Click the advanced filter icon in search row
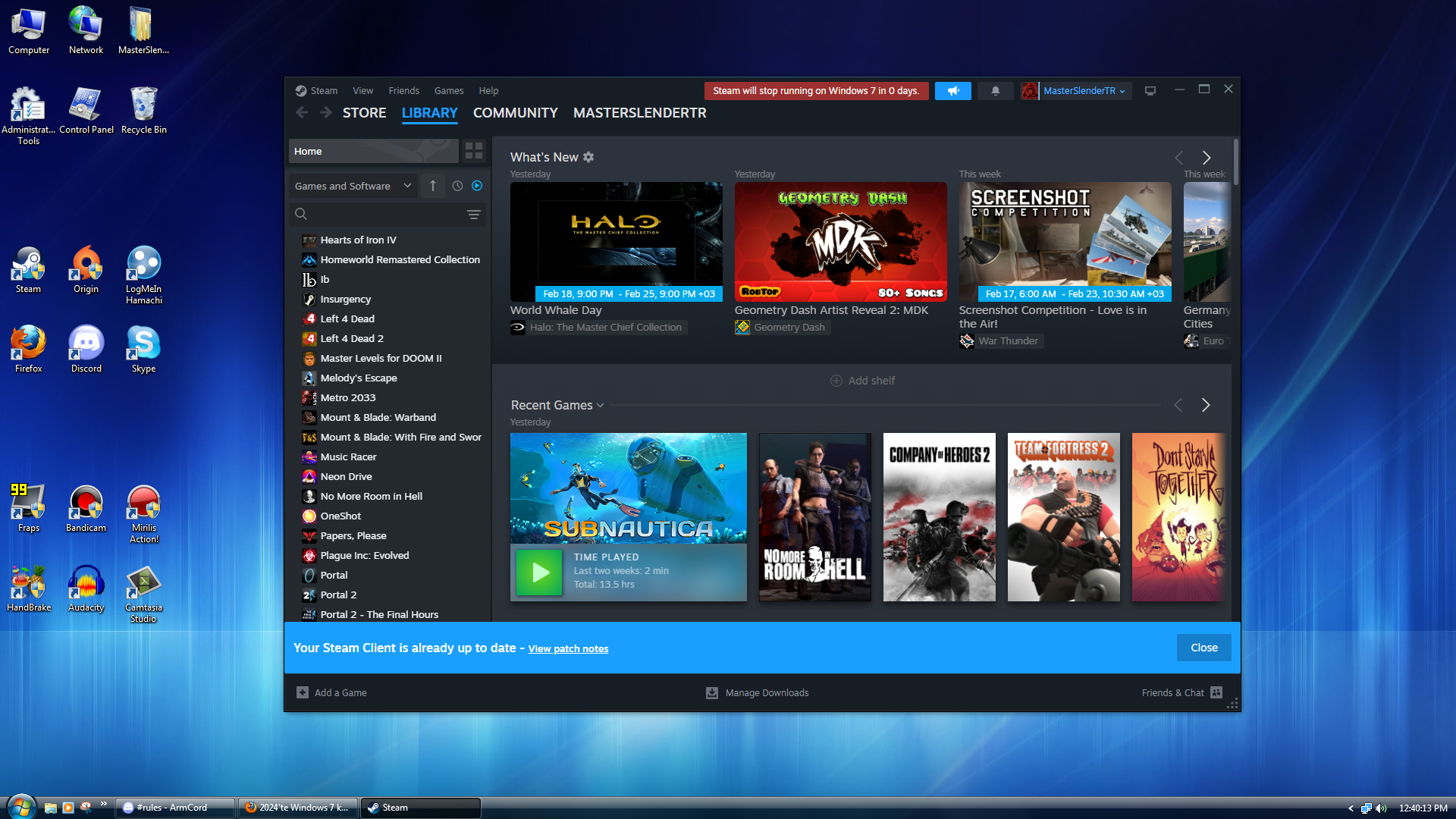The height and width of the screenshot is (819, 1456). click(473, 215)
